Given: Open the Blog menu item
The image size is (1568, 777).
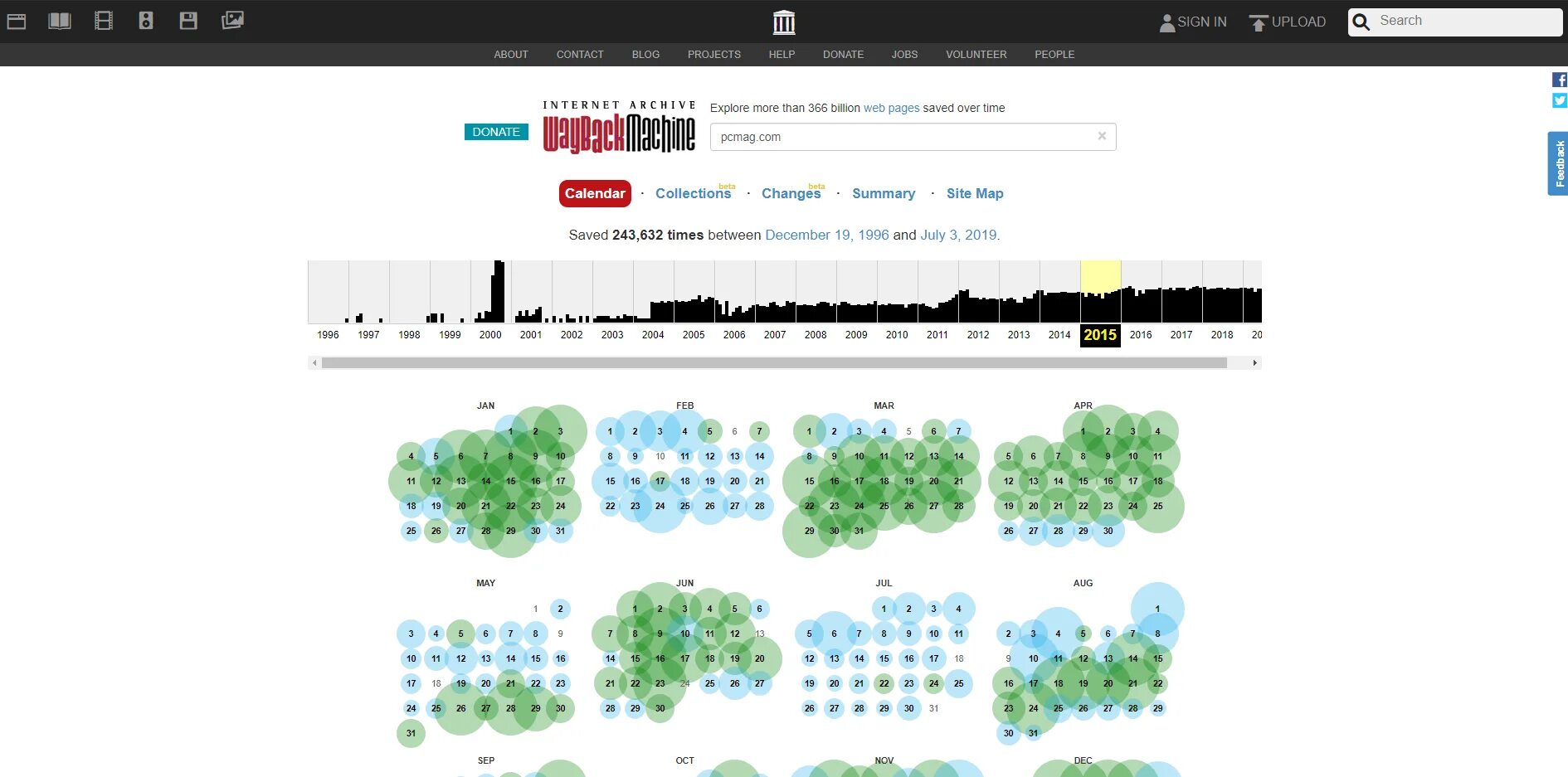Looking at the screenshot, I should click(x=645, y=55).
